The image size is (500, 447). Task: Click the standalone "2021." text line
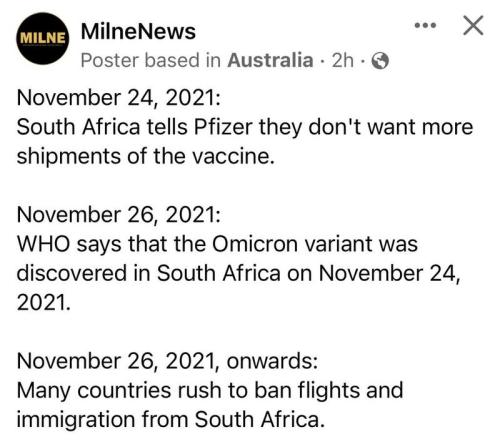(44, 303)
